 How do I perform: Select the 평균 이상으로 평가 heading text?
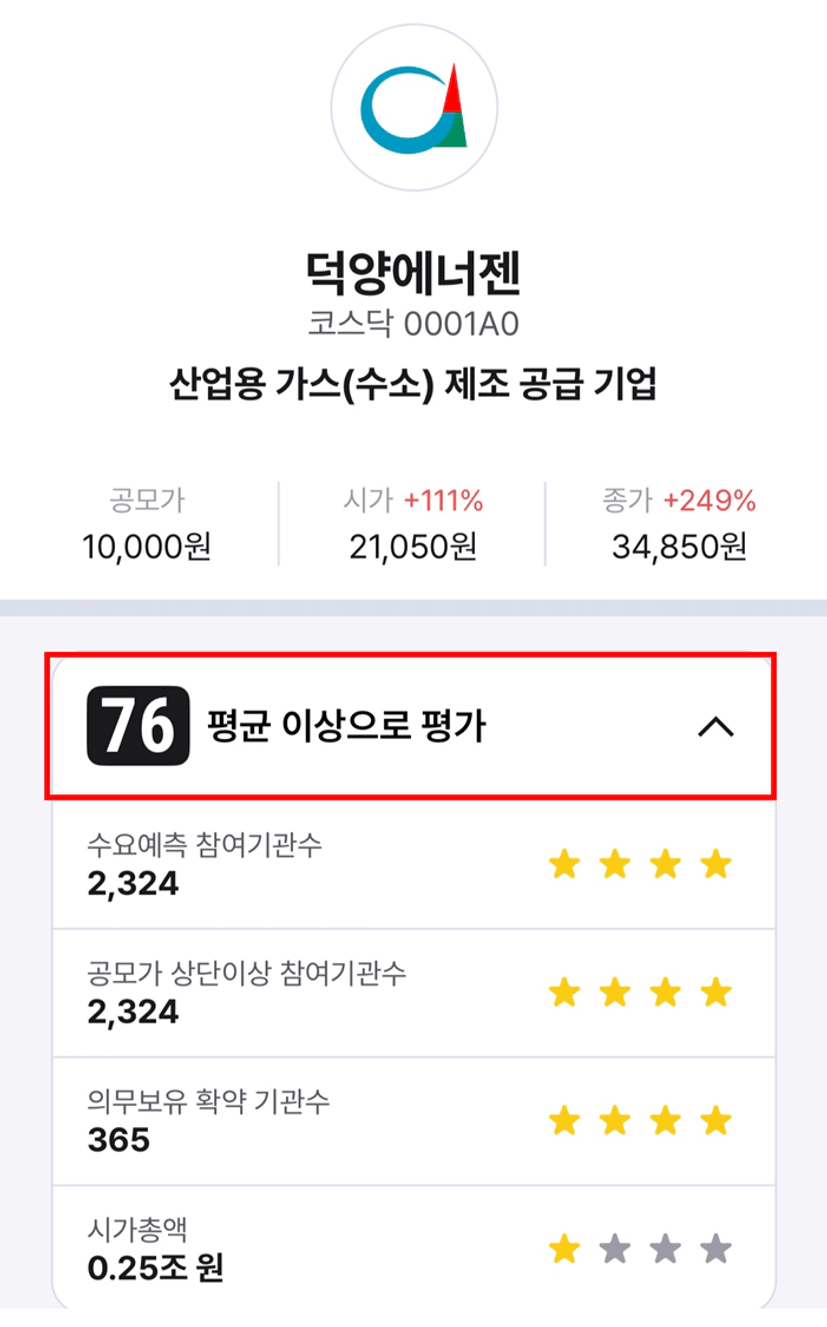point(345,727)
